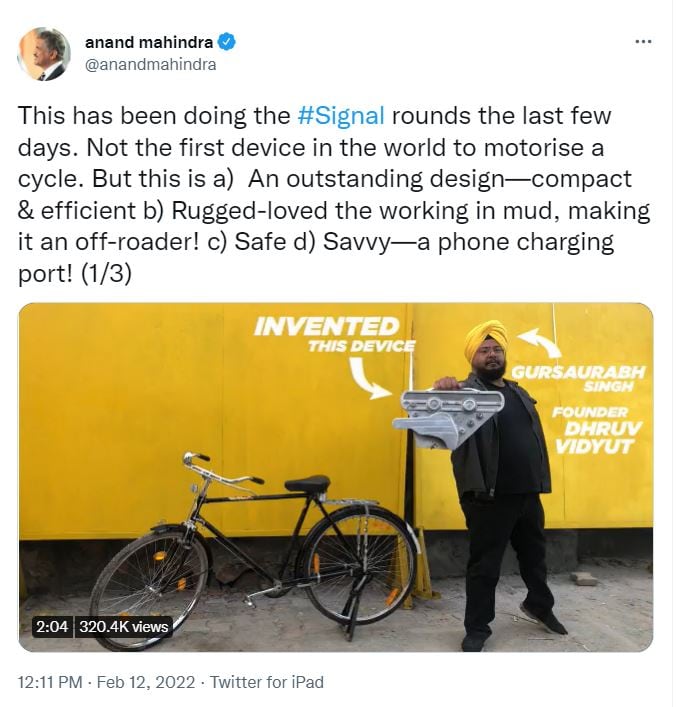683x707 pixels.
Task: Click the blue verified badge
Action: coord(227,42)
